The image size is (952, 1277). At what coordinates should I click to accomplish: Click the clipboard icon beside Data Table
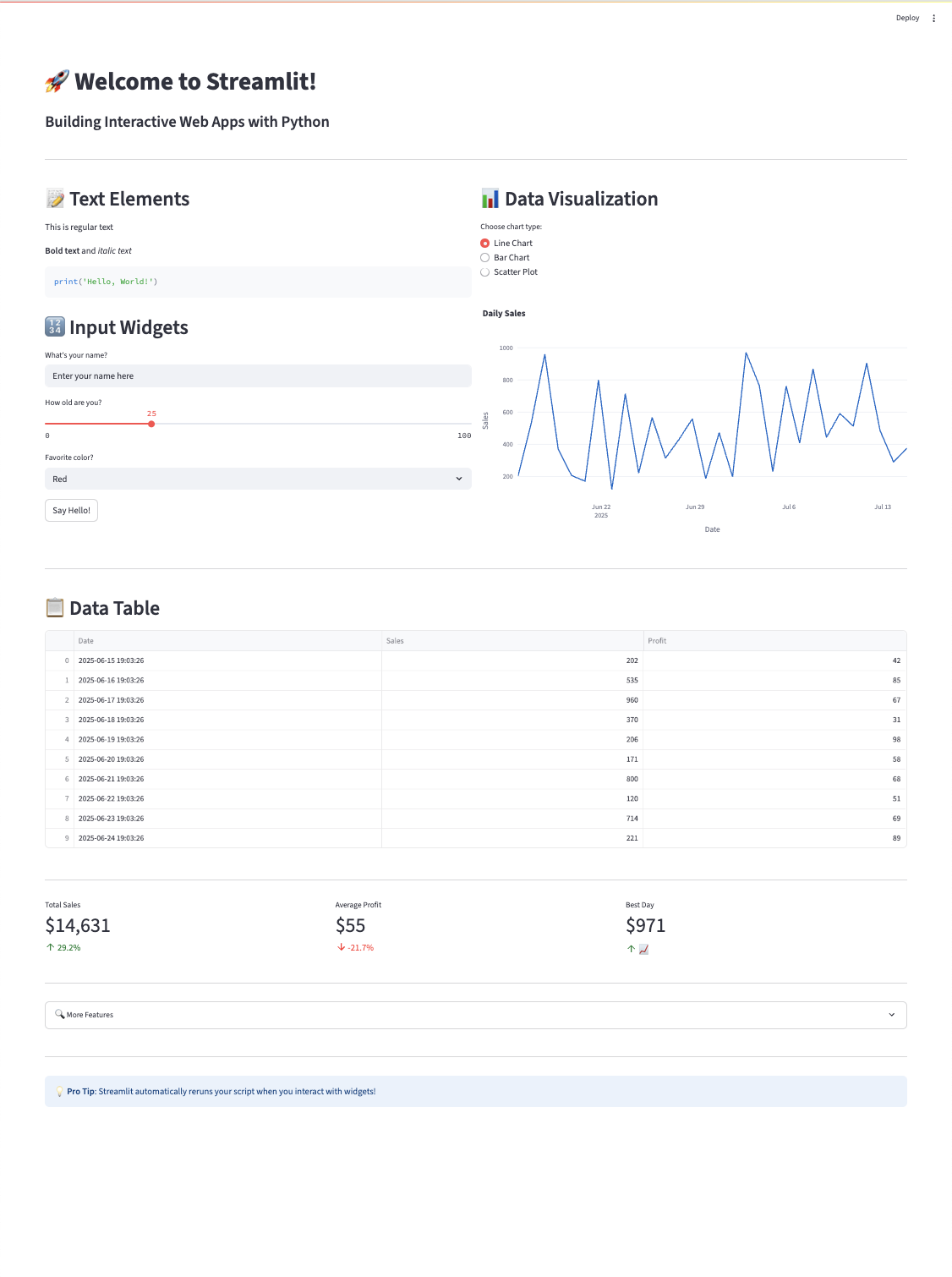[x=55, y=607]
